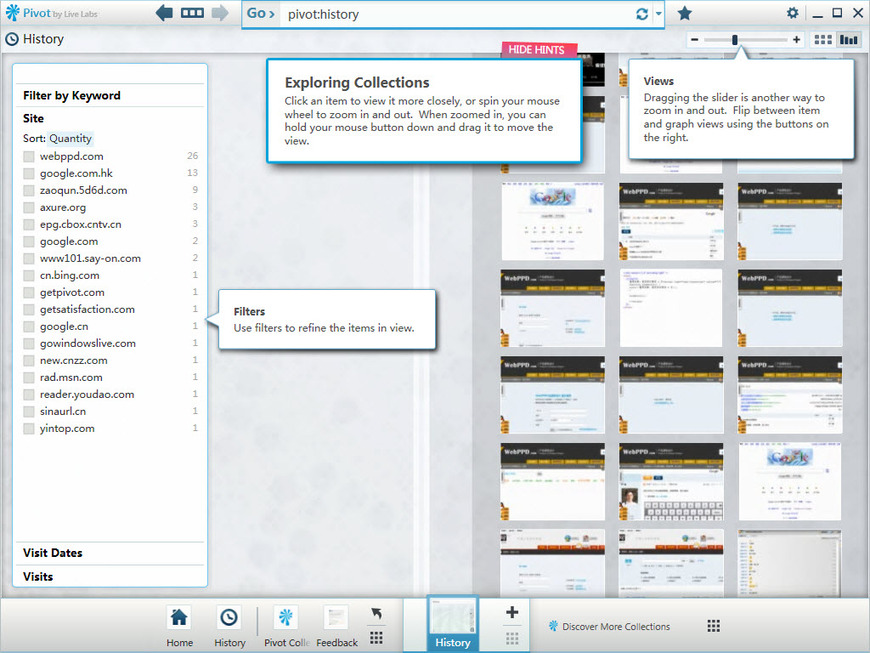Change the Sort: Quantity option
This screenshot has height=653, width=870.
tap(70, 138)
